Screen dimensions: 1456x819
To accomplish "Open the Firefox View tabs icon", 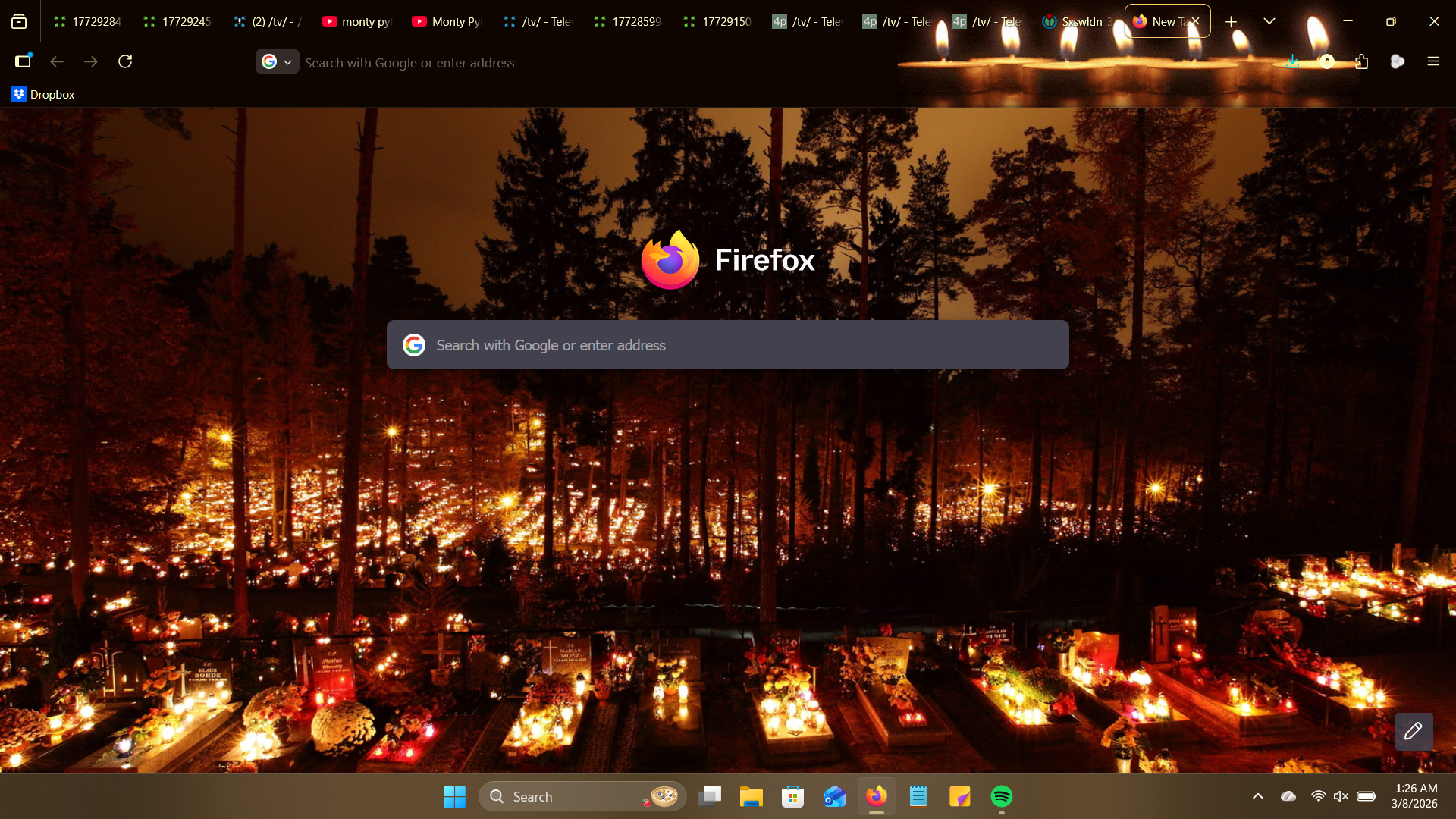I will [x=19, y=21].
